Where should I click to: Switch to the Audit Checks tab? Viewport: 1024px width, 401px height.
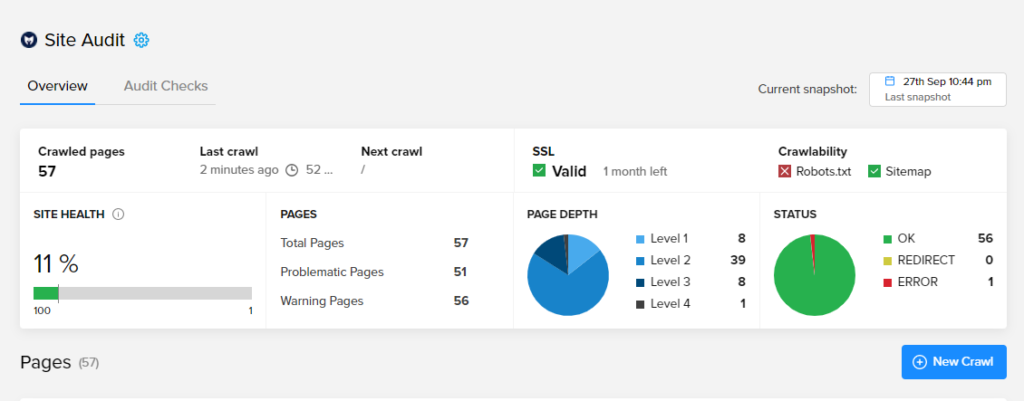[166, 86]
